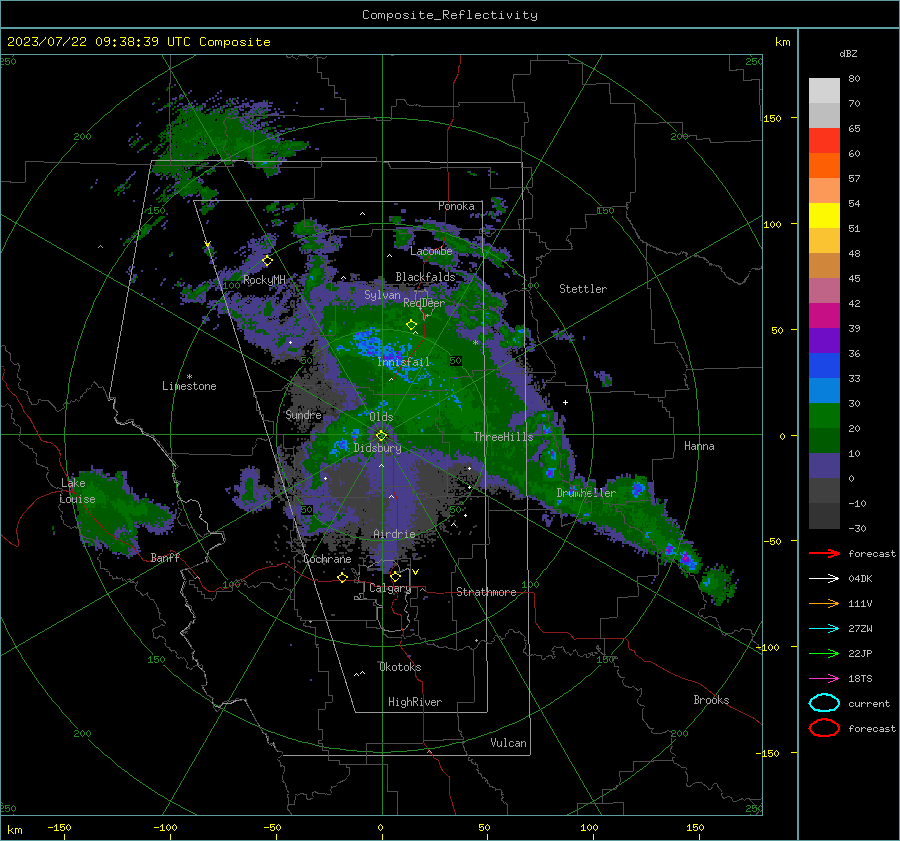Click the green 22JP arrow icon
Viewport: 900px width, 841px height.
tap(824, 653)
